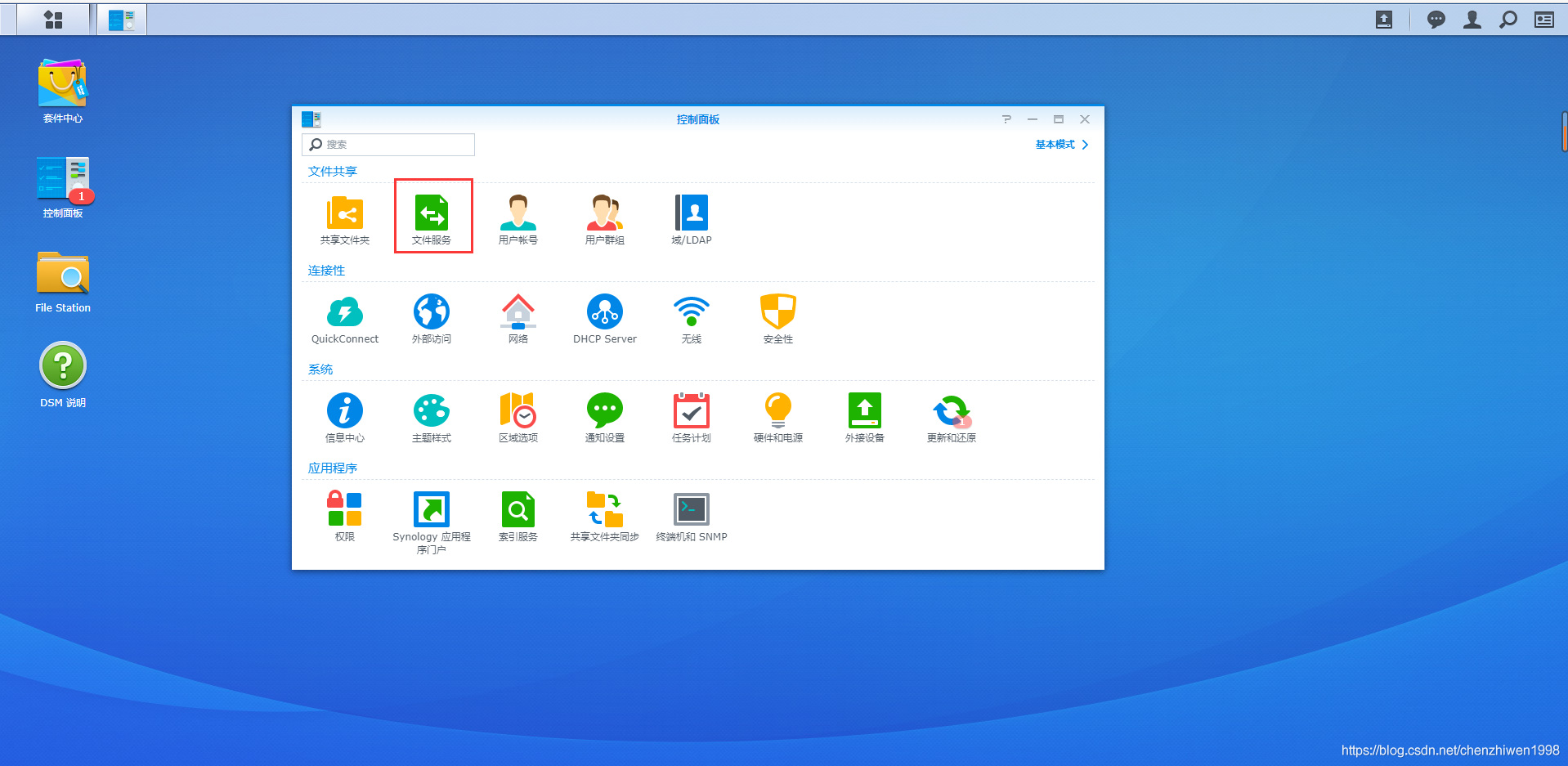Open the 域/LDAP icon

tap(692, 213)
